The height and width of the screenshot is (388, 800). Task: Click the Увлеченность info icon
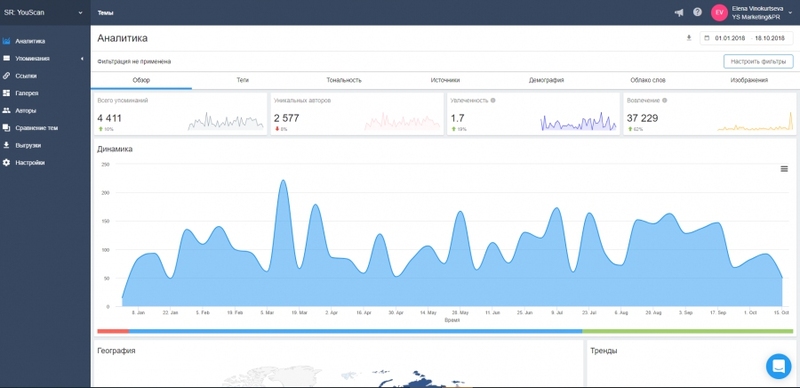coord(493,101)
